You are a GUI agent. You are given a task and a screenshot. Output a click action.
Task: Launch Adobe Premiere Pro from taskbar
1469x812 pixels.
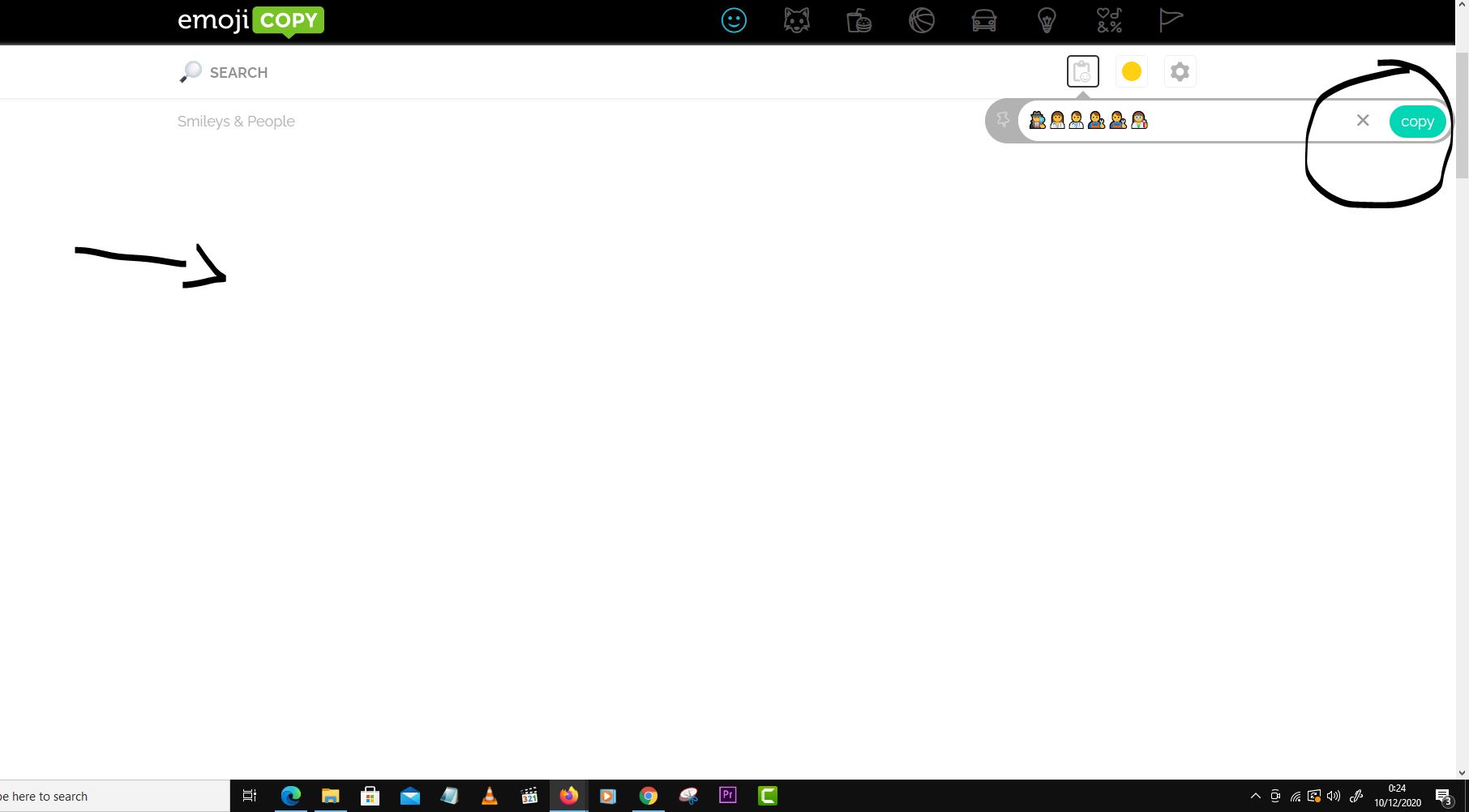(x=727, y=796)
